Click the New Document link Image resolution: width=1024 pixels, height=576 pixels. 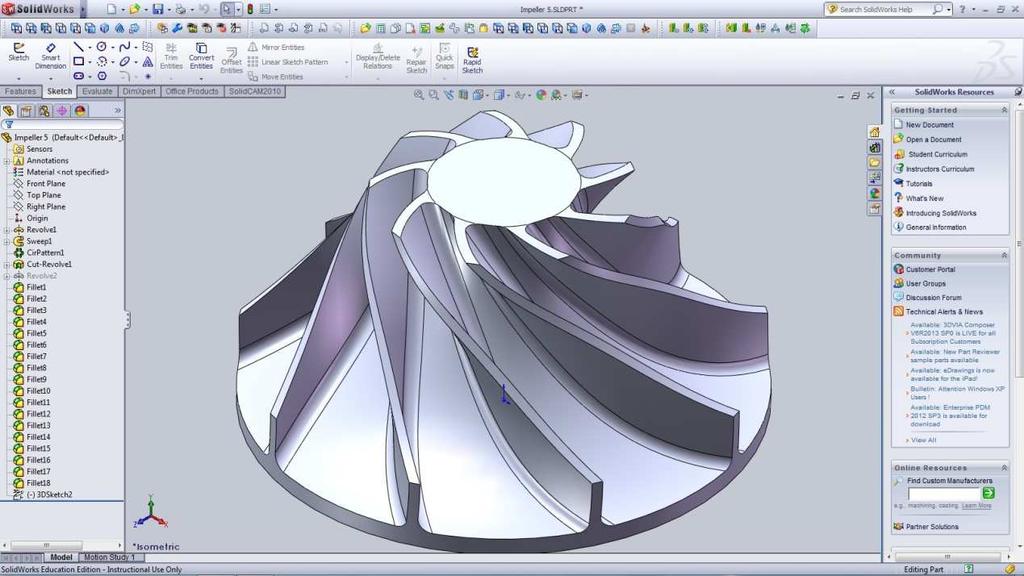pyautogui.click(x=929, y=125)
